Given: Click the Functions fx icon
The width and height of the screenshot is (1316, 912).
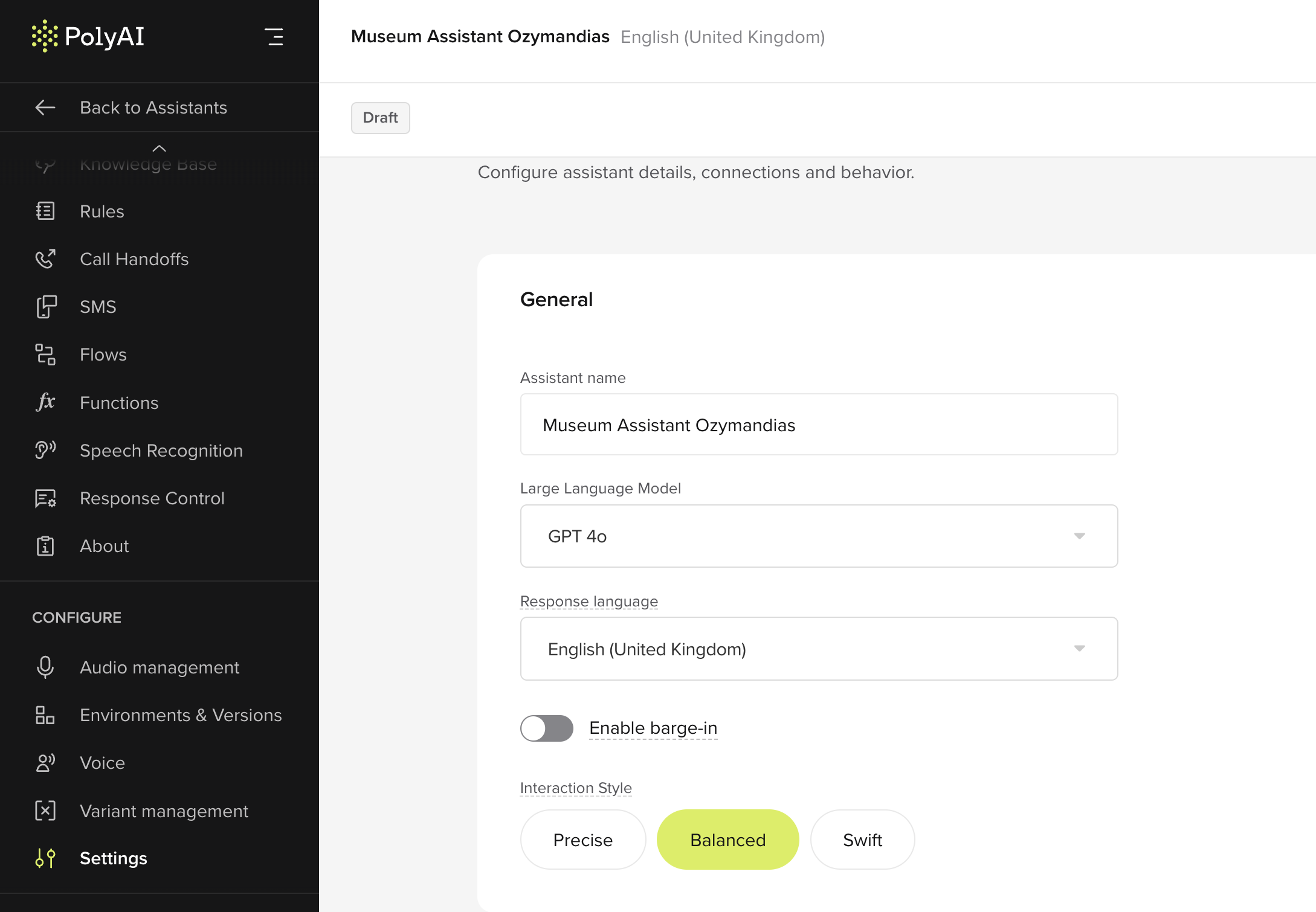Looking at the screenshot, I should (x=45, y=402).
